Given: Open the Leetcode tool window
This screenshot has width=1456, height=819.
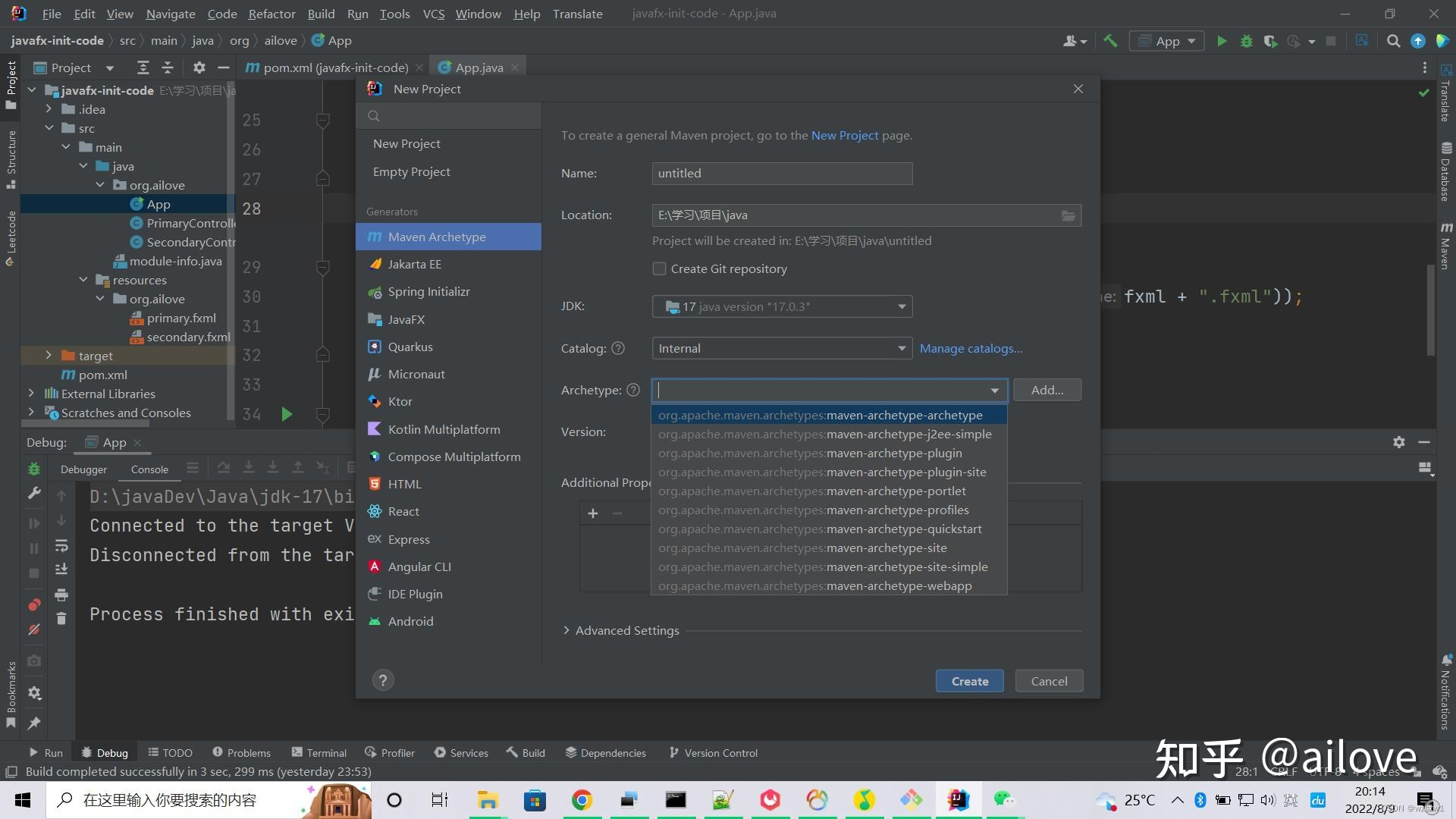Looking at the screenshot, I should pos(11,238).
